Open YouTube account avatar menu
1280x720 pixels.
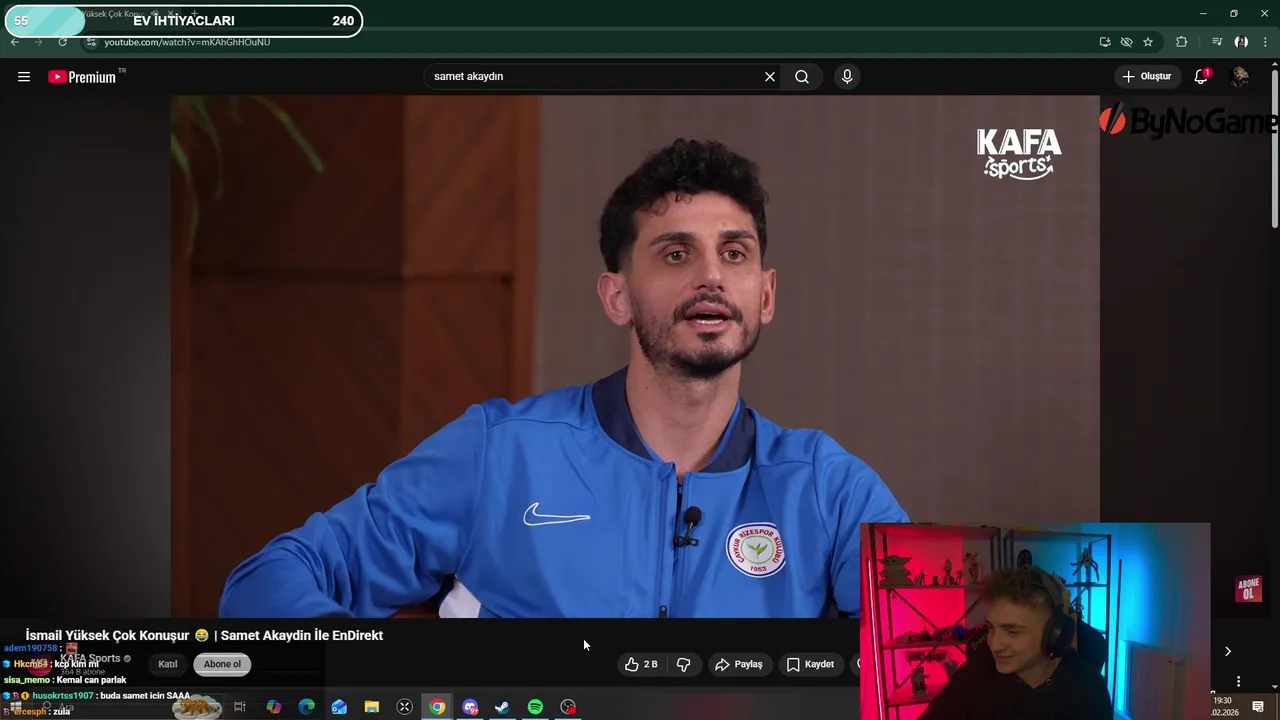click(x=1240, y=77)
